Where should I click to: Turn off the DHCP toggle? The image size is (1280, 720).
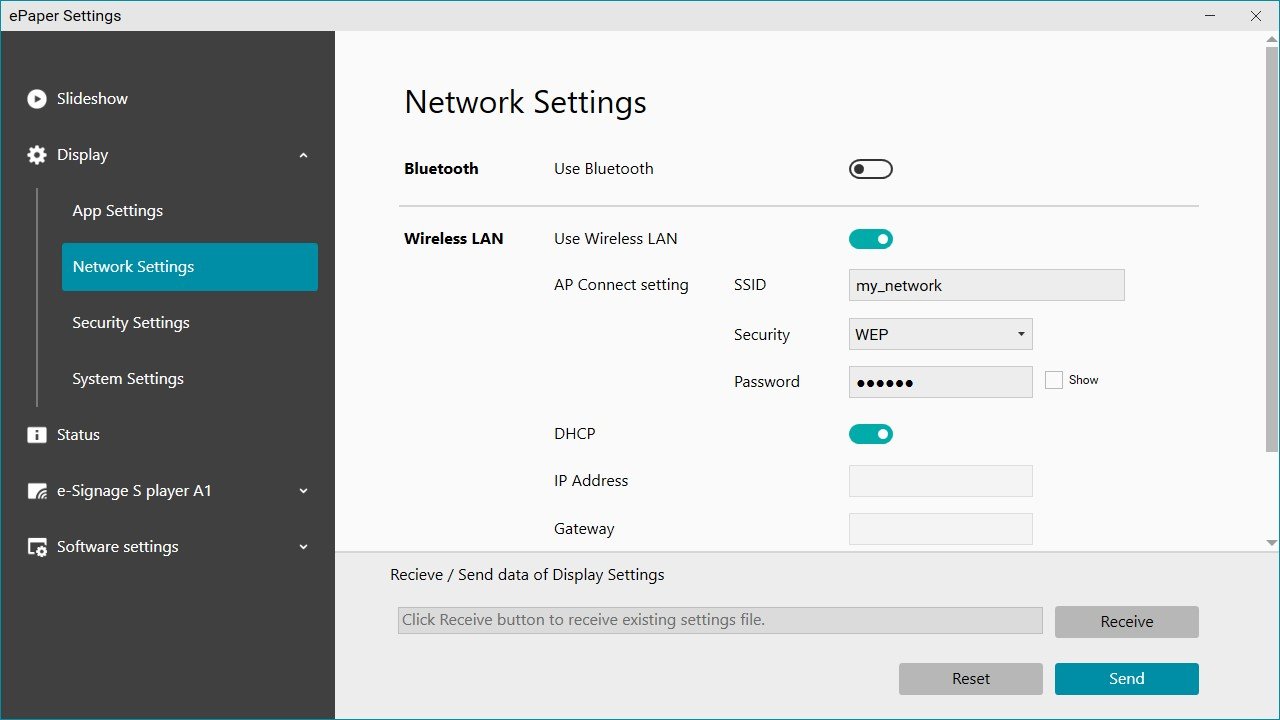click(x=870, y=433)
